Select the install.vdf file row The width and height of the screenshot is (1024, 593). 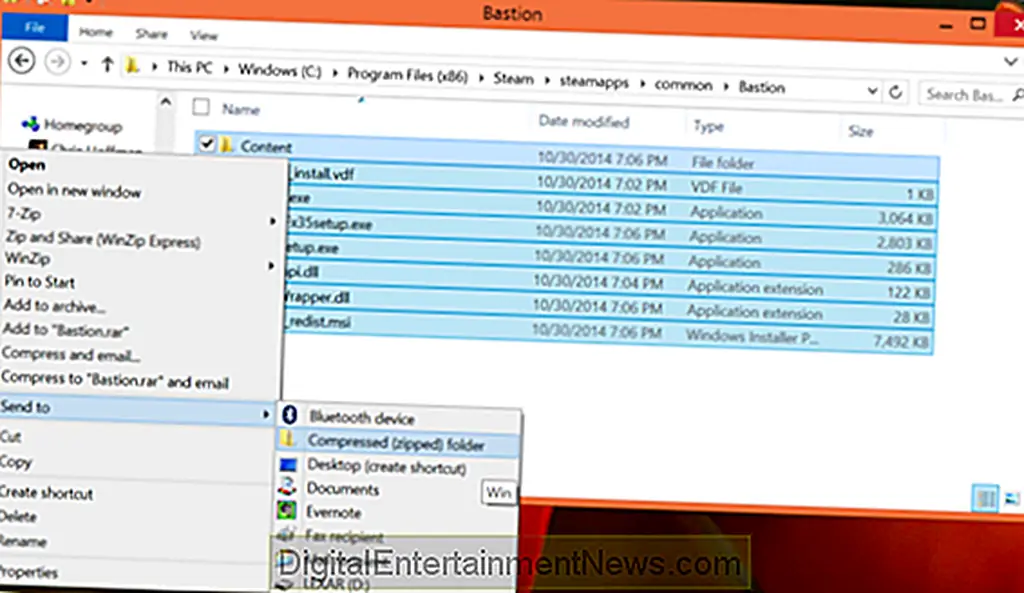[612, 180]
